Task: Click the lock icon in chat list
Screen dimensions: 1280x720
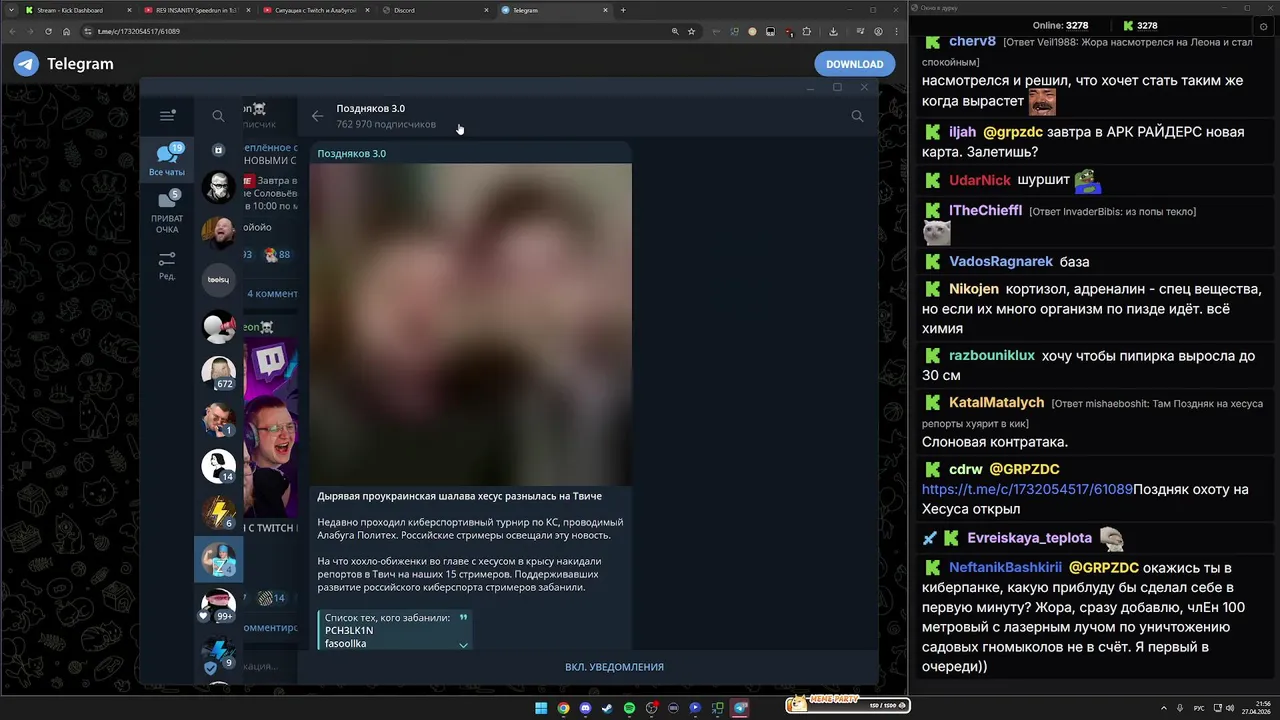Action: (218, 150)
